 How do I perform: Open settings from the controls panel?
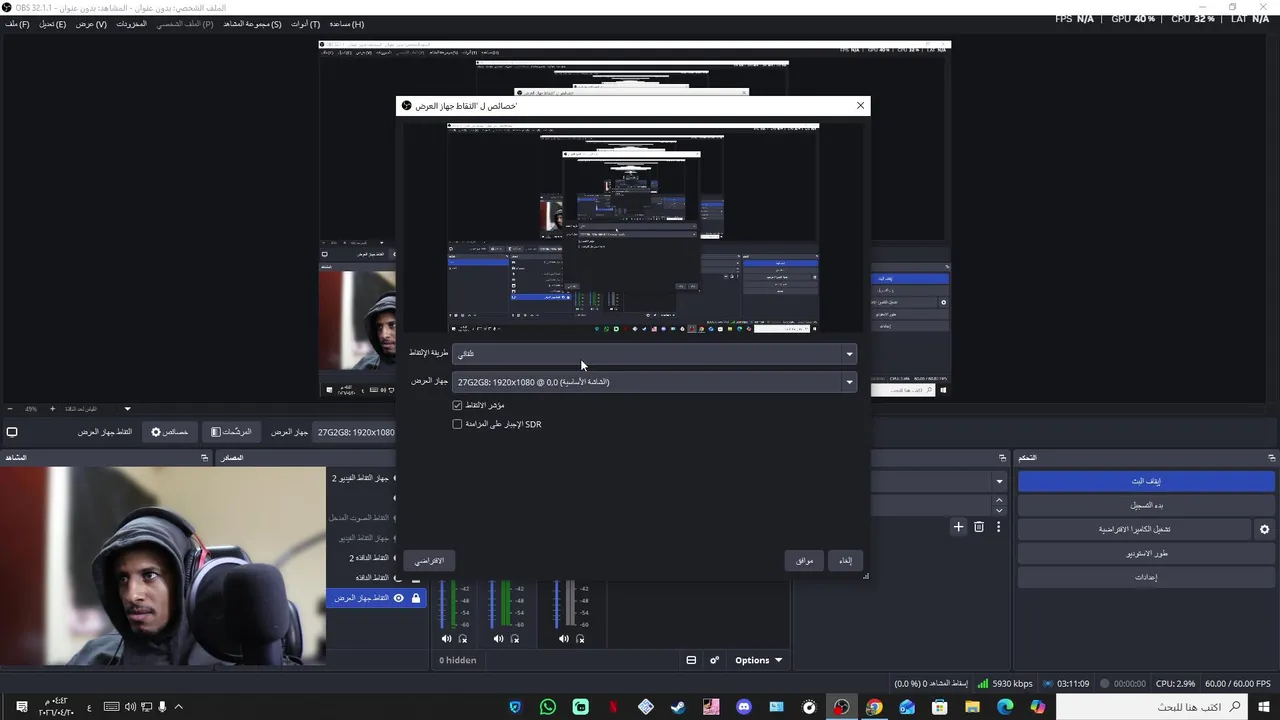[x=1146, y=577]
